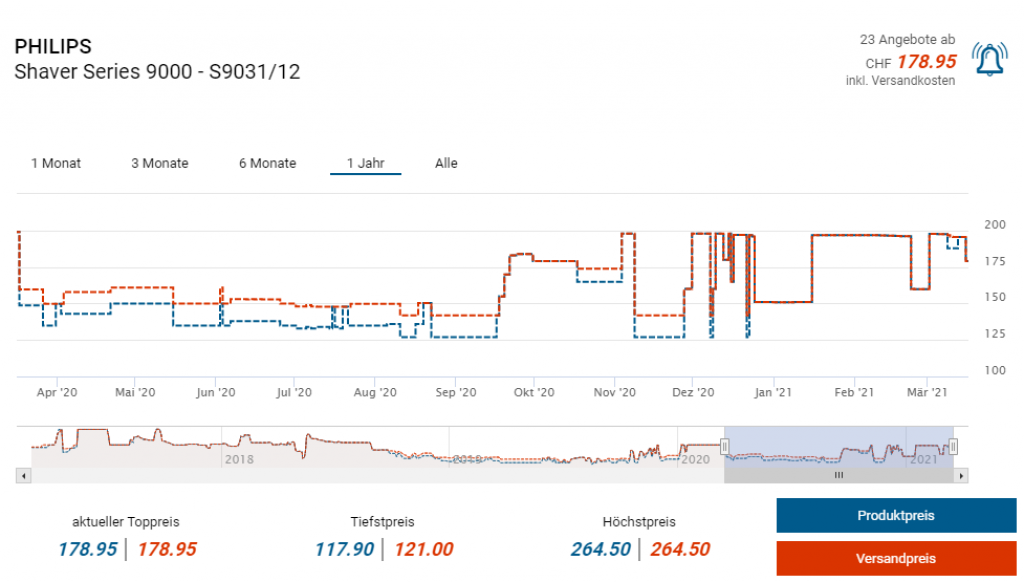Click the blue aktueller Toppreis 178.95

point(88,549)
